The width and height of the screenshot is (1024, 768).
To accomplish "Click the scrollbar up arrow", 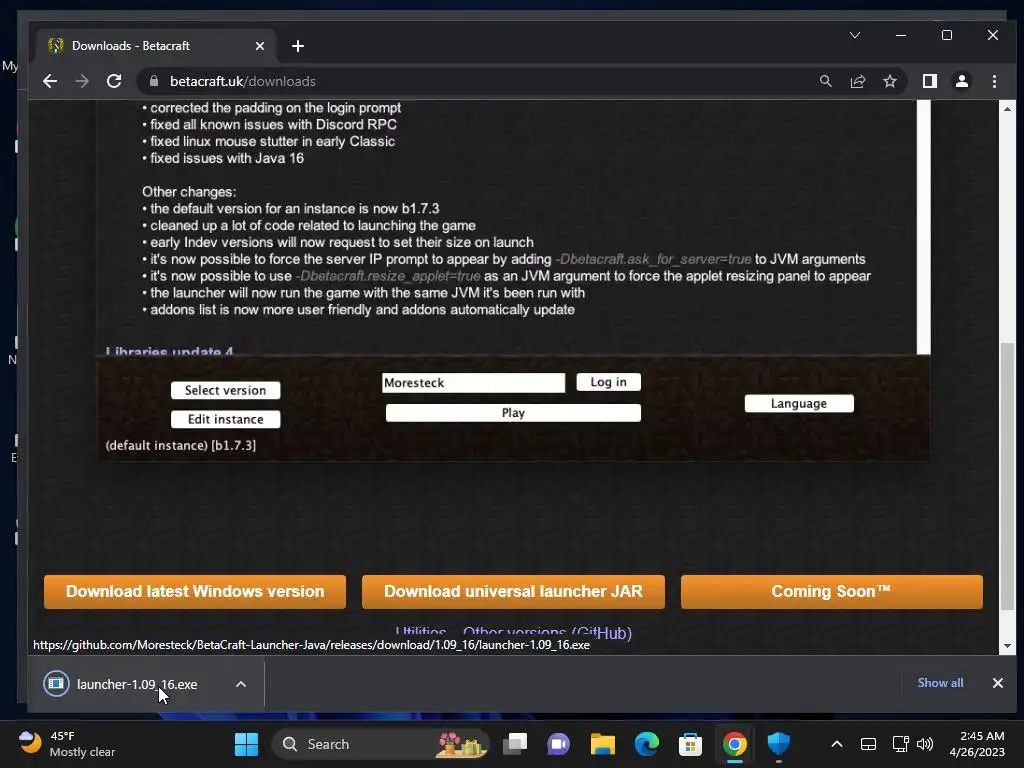I will pos(1007,109).
